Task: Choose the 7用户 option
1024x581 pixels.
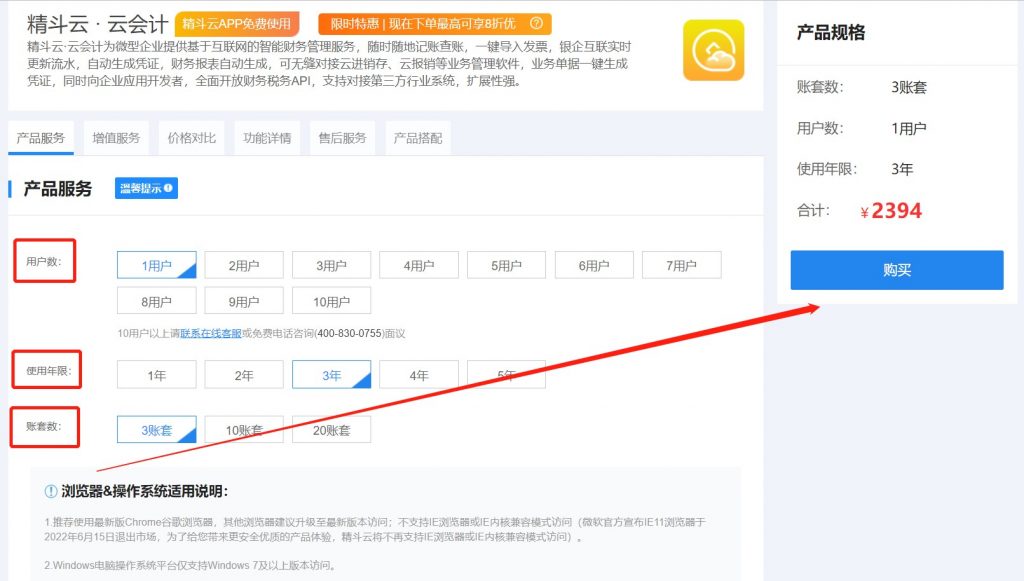Action: coord(682,265)
